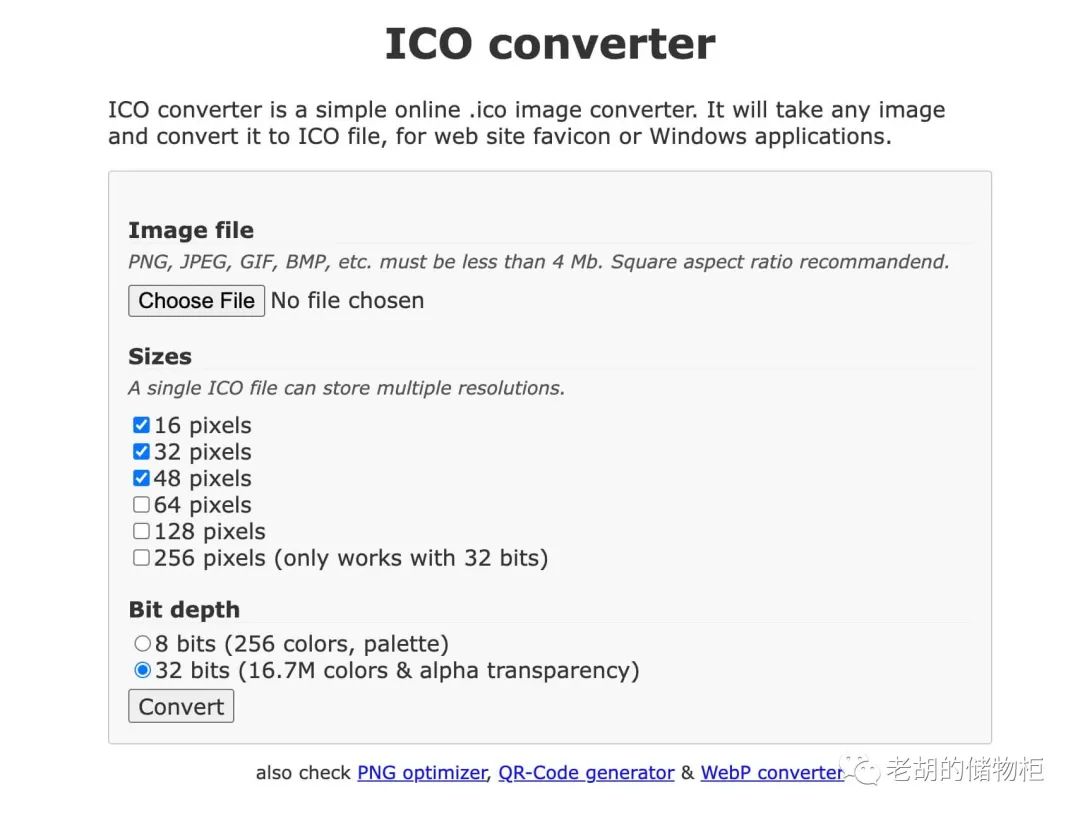Select the 32 bits color depth
The image size is (1080, 817).
[142, 670]
